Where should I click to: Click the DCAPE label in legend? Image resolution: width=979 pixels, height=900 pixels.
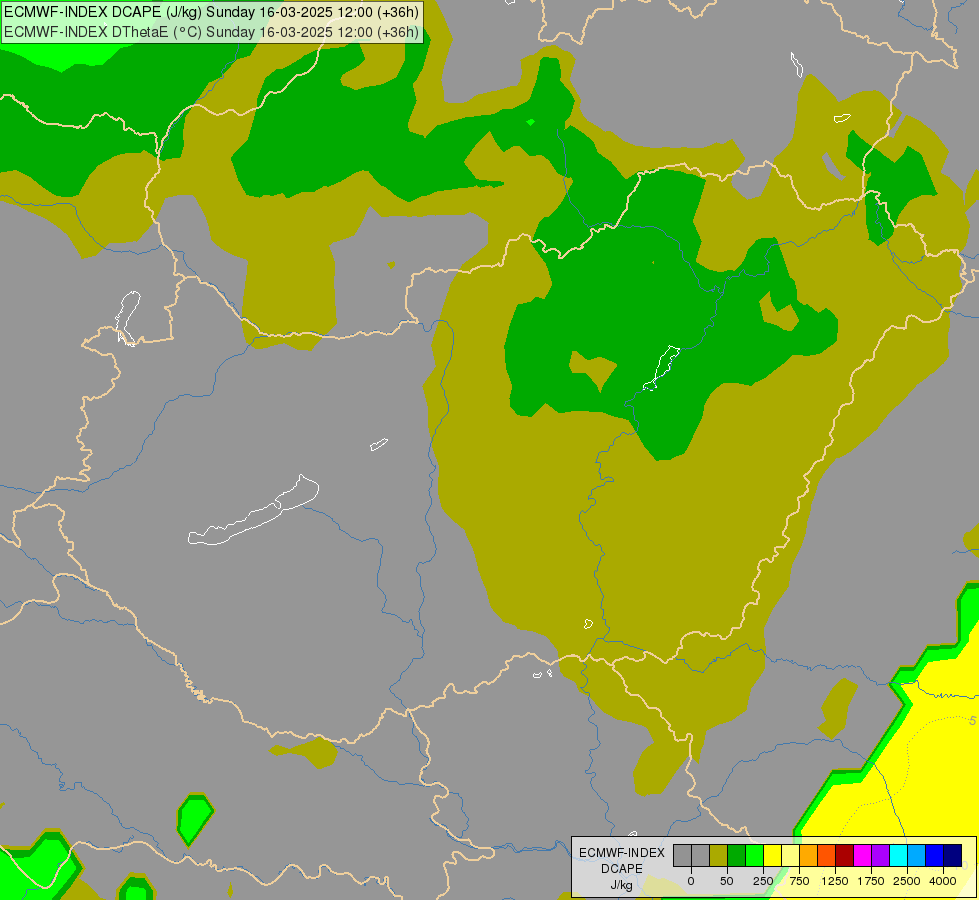[x=622, y=869]
